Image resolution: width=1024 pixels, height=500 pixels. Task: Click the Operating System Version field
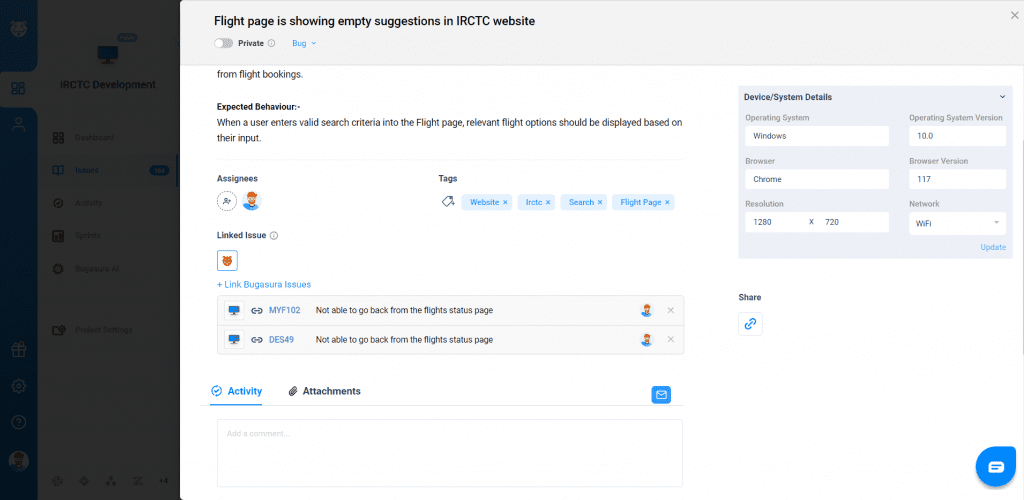[957, 136]
